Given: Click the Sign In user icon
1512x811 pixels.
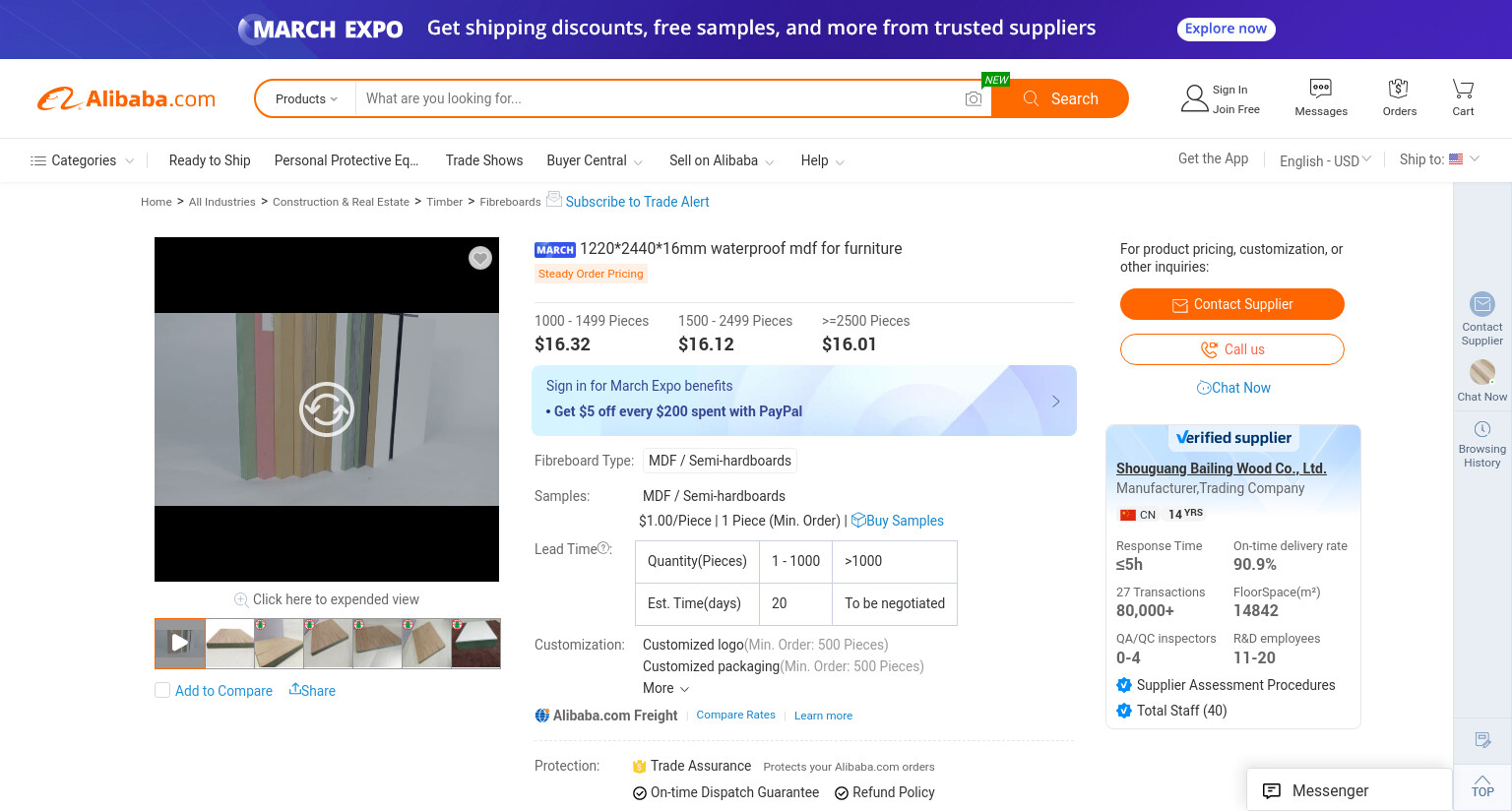Looking at the screenshot, I should coord(1194,98).
